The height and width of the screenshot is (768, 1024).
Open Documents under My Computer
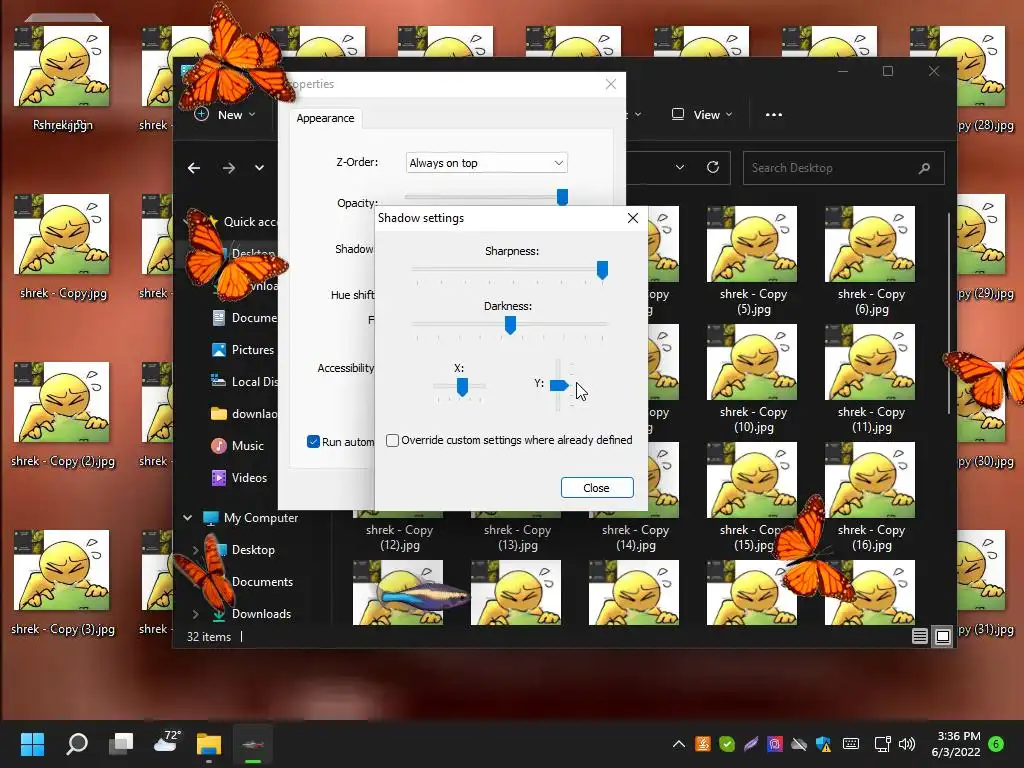pos(262,582)
